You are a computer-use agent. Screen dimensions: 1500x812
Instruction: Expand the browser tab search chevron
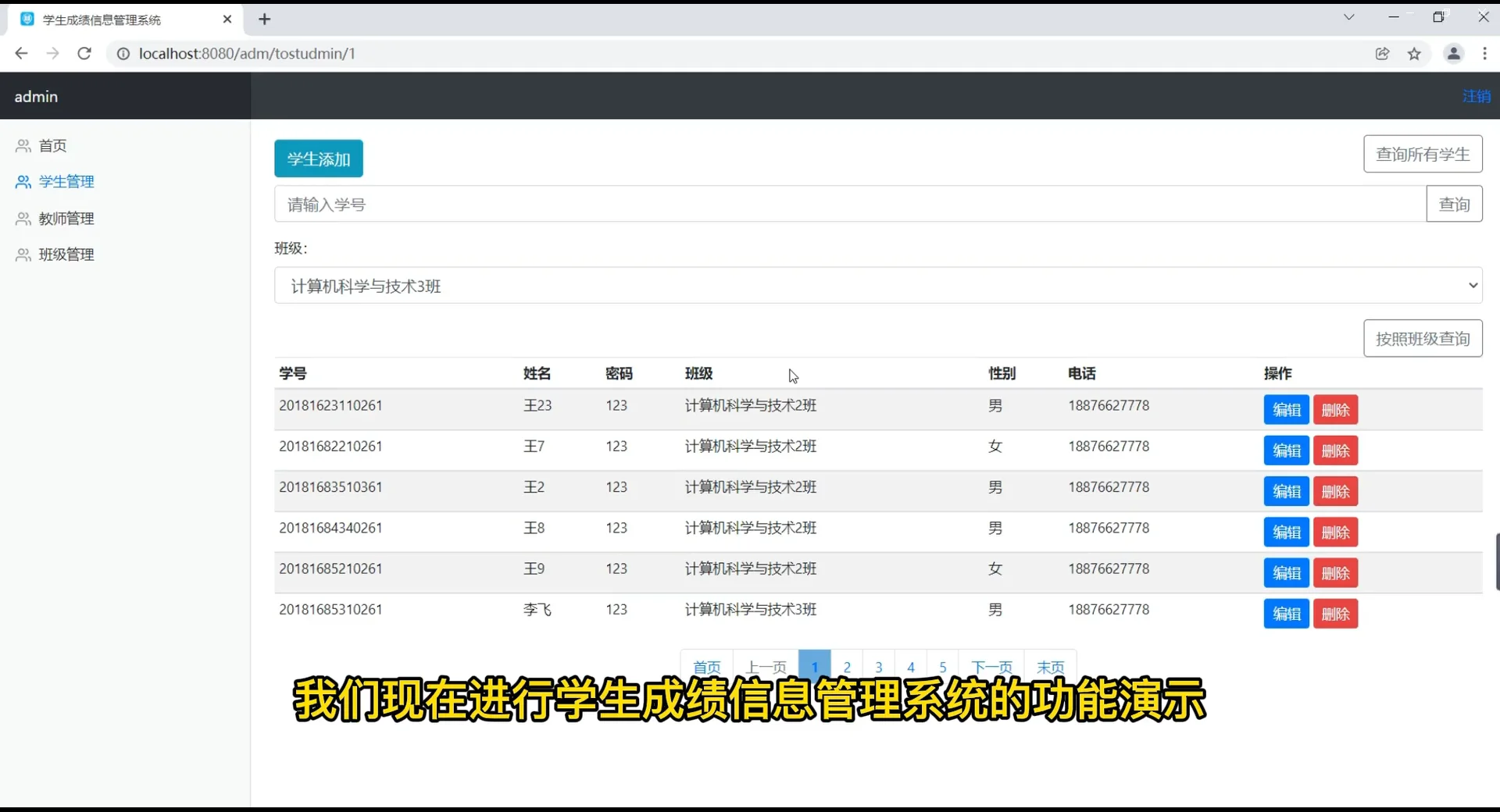(1349, 16)
